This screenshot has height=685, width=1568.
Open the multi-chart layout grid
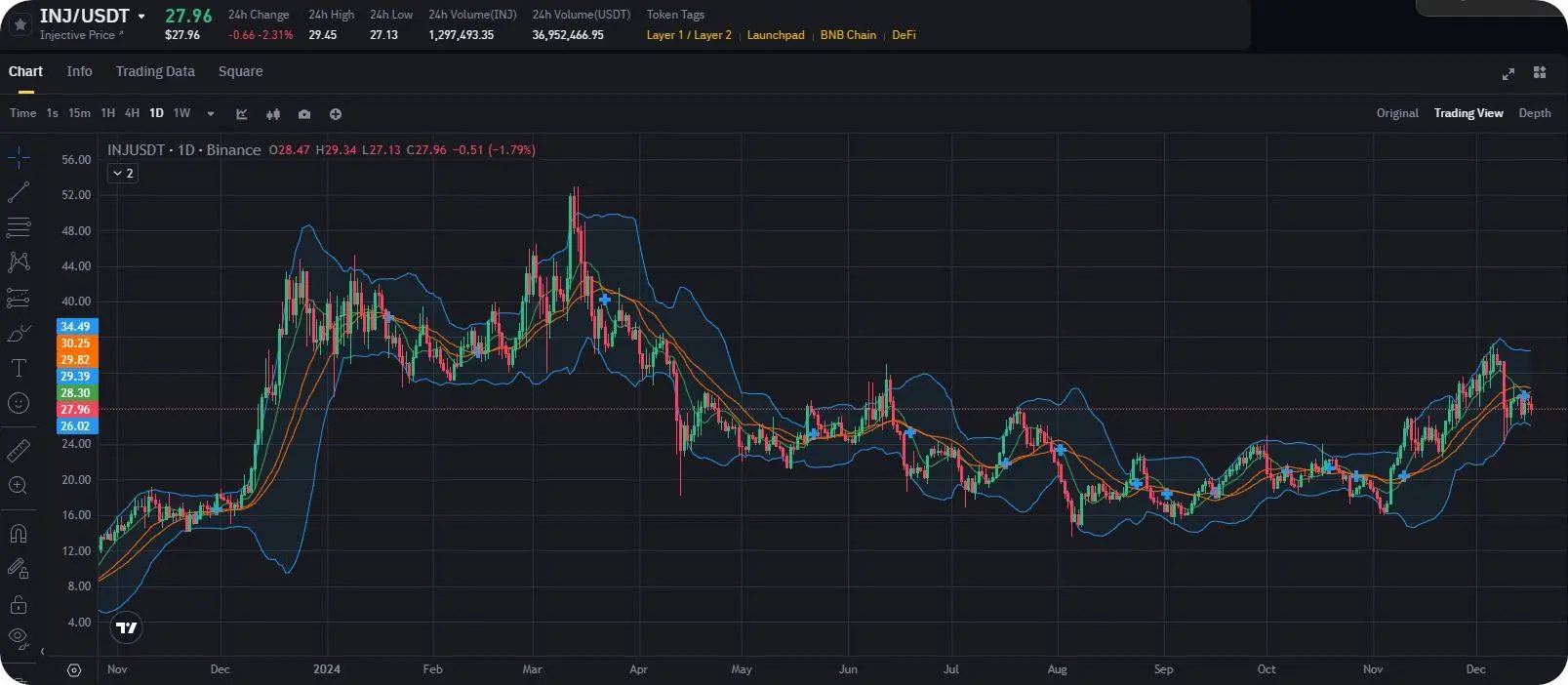pyautogui.click(x=1540, y=72)
